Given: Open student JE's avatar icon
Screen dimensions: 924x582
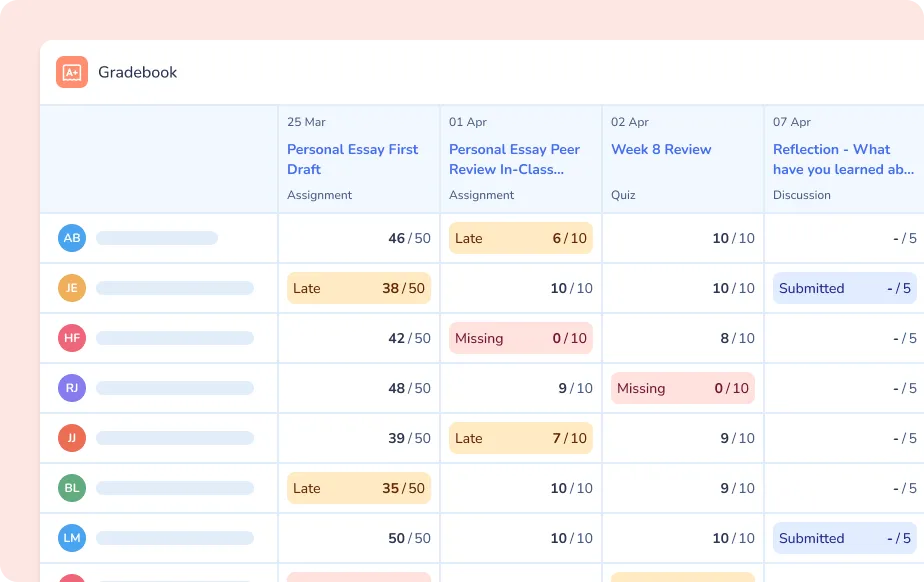Looking at the screenshot, I should tap(71, 288).
